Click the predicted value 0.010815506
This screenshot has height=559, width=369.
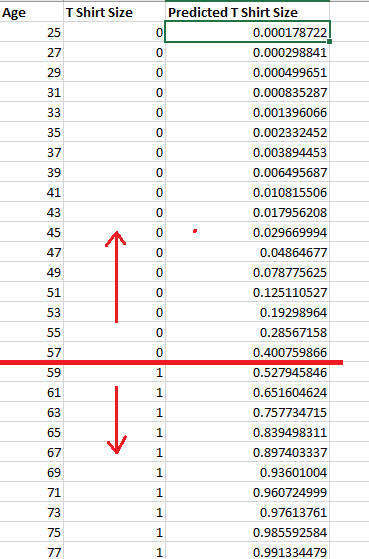click(x=247, y=192)
